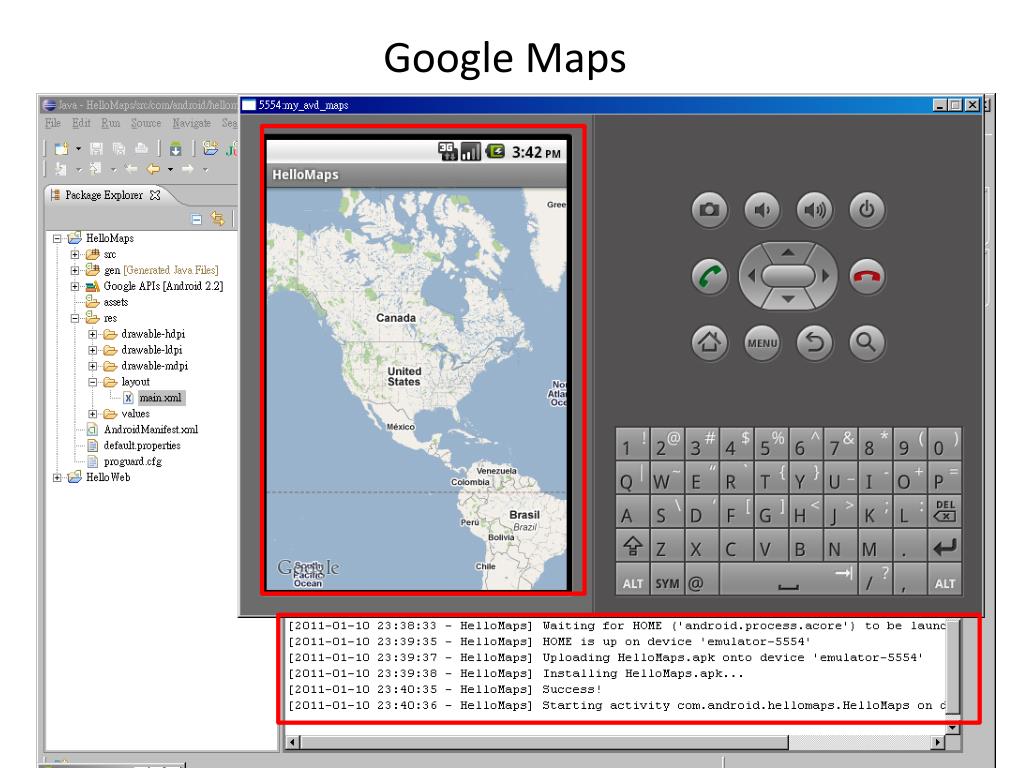The width and height of the screenshot is (1024, 768).
Task: Open the File menu in Eclipse
Action: (x=53, y=123)
